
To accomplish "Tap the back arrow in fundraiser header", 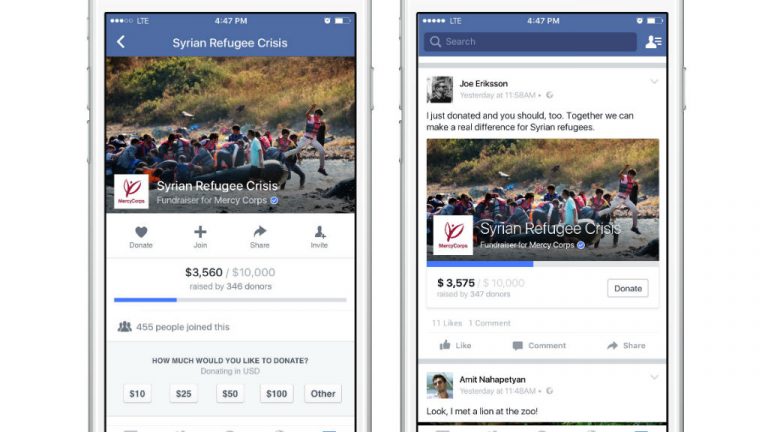I will (x=121, y=42).
